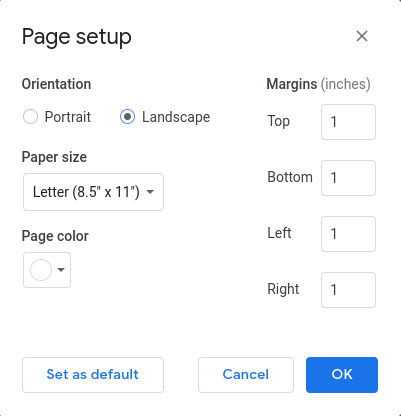Image resolution: width=401 pixels, height=416 pixels.
Task: Click the arrow beside Letter (8.5" x 11")
Action: point(150,192)
